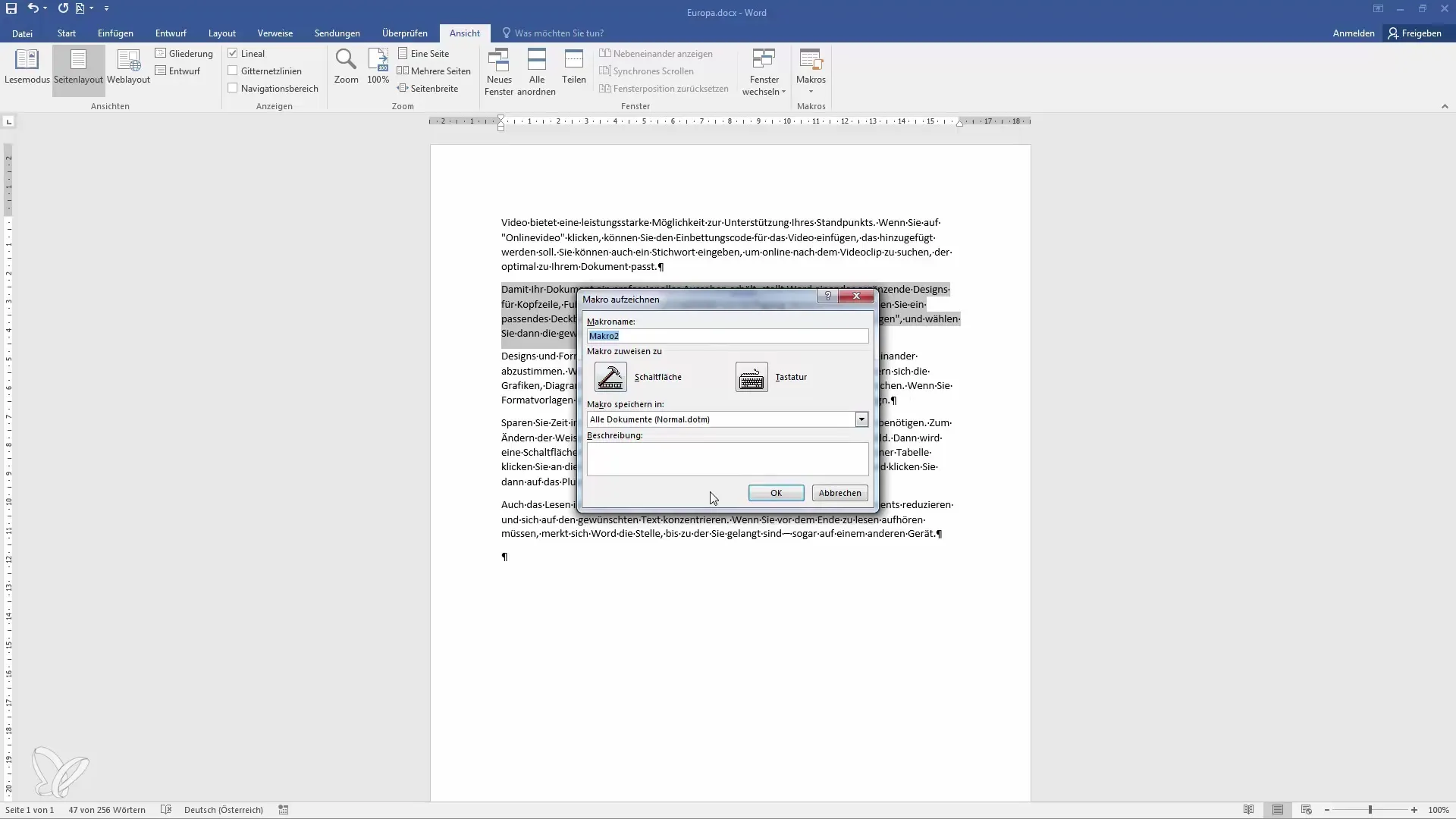Click the 100% zoom level in status bar
This screenshot has height=819, width=1456.
coord(1439,810)
